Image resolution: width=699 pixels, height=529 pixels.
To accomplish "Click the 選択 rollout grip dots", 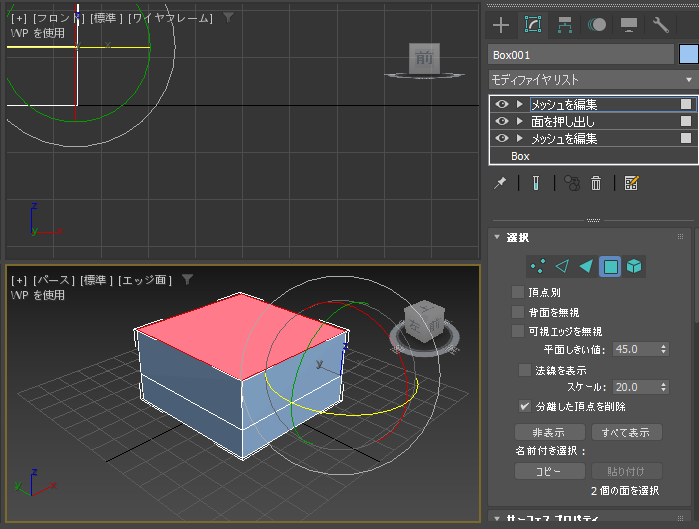I will [680, 237].
